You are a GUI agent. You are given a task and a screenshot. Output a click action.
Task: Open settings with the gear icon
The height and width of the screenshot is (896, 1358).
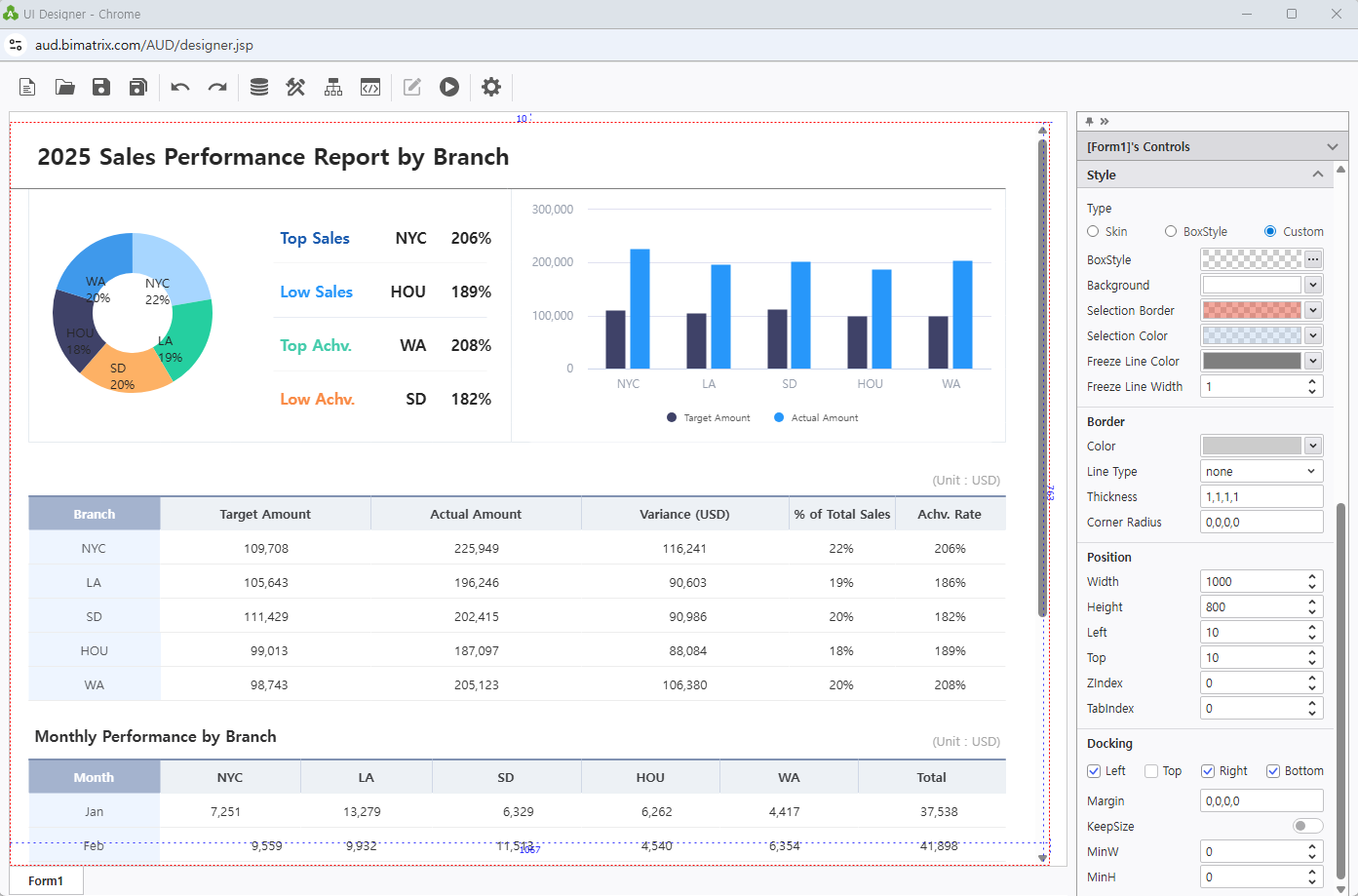(491, 87)
